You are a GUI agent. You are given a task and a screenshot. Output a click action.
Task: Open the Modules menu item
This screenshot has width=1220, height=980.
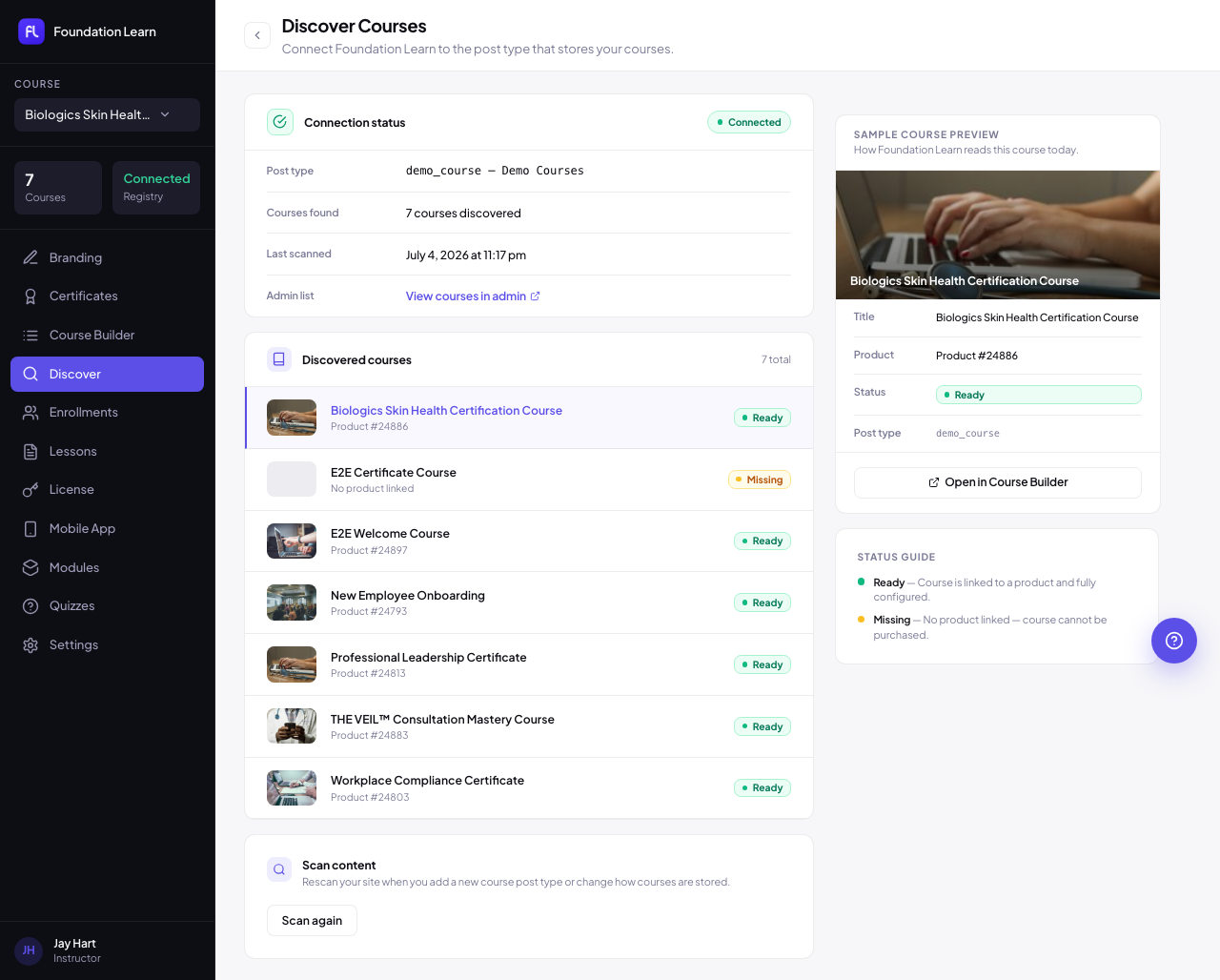(107, 567)
